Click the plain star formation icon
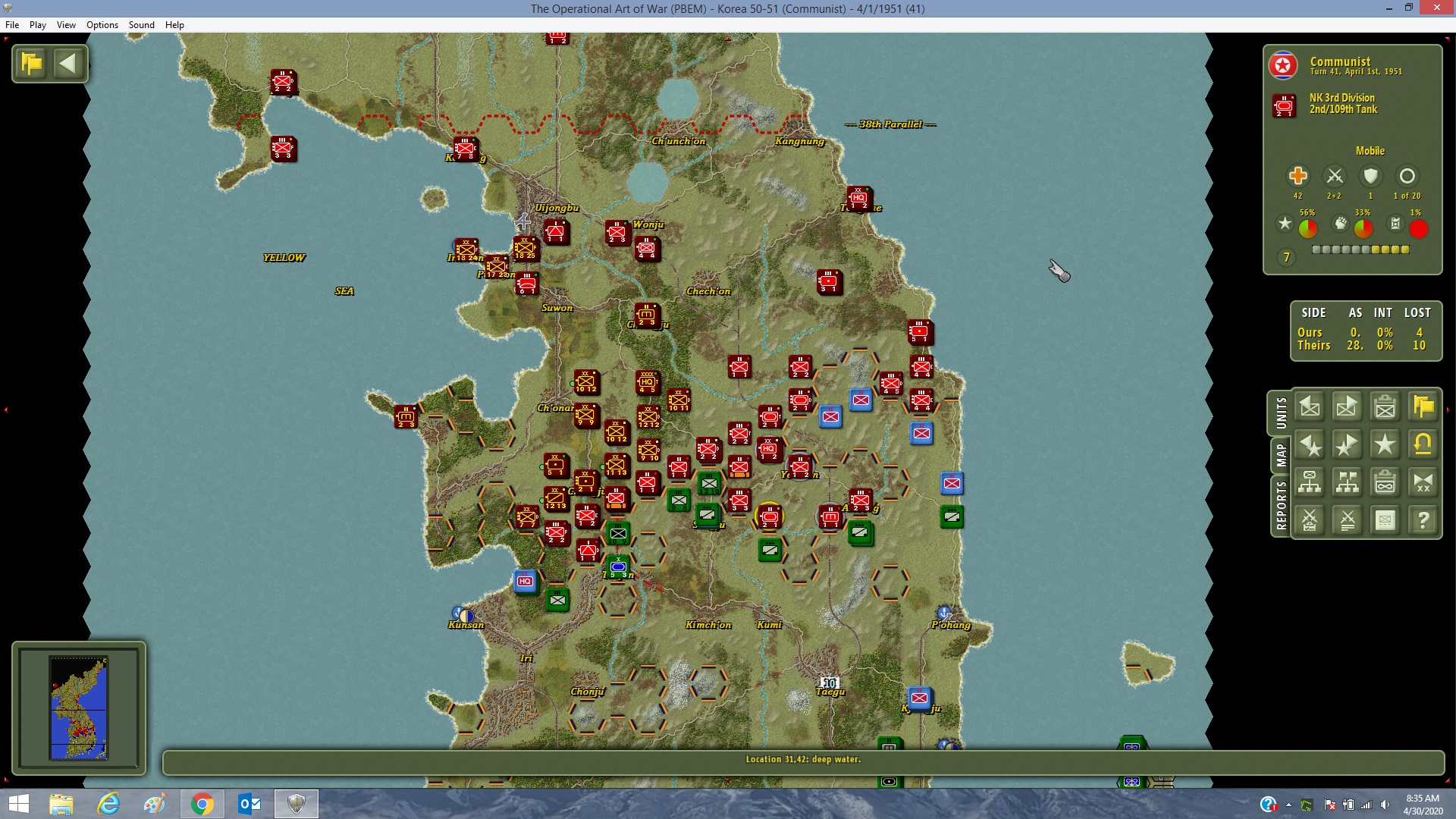 1385,445
